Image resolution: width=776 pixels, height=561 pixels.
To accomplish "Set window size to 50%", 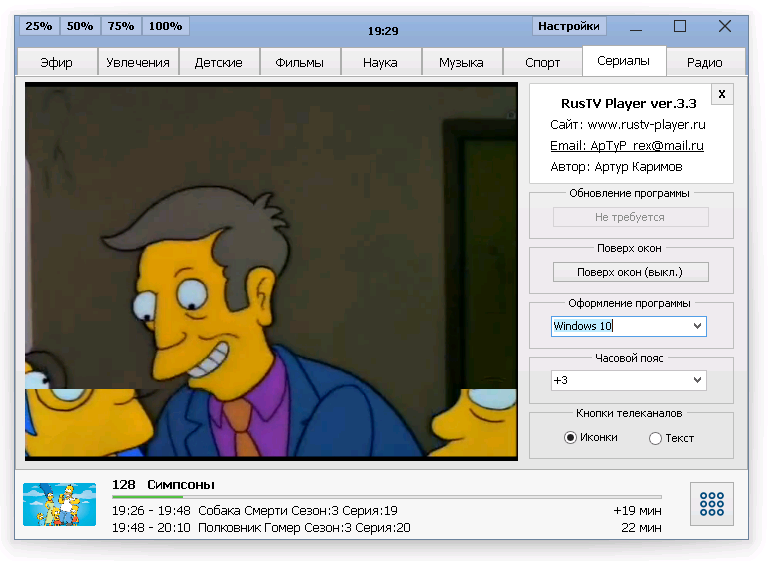I will pyautogui.click(x=80, y=26).
